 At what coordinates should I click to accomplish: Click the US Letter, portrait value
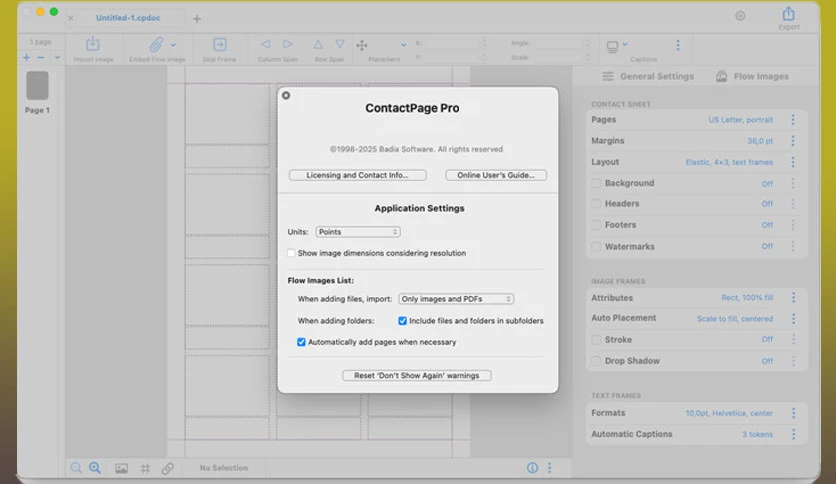click(741, 120)
